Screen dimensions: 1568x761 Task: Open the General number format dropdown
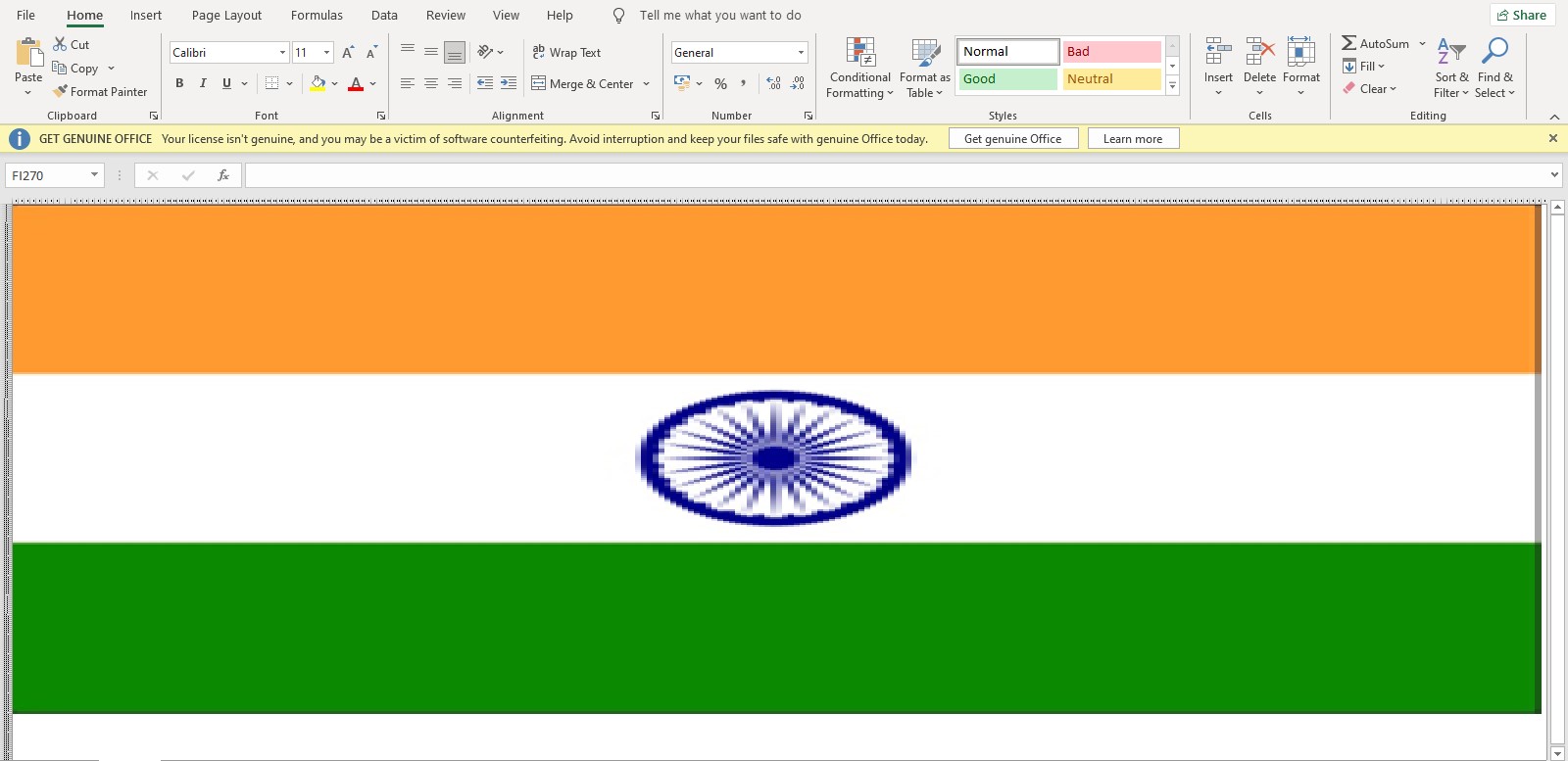801,53
